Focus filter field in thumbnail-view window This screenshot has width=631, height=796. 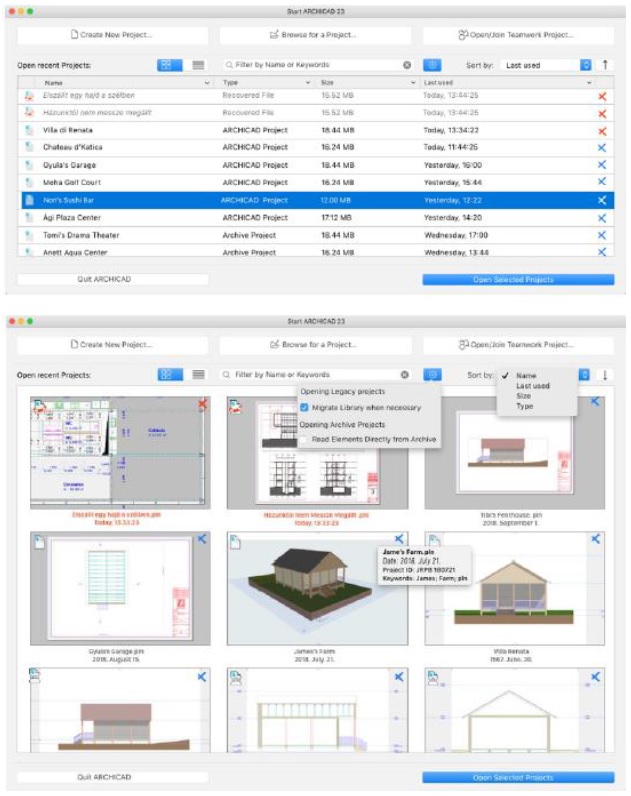pyautogui.click(x=313, y=375)
